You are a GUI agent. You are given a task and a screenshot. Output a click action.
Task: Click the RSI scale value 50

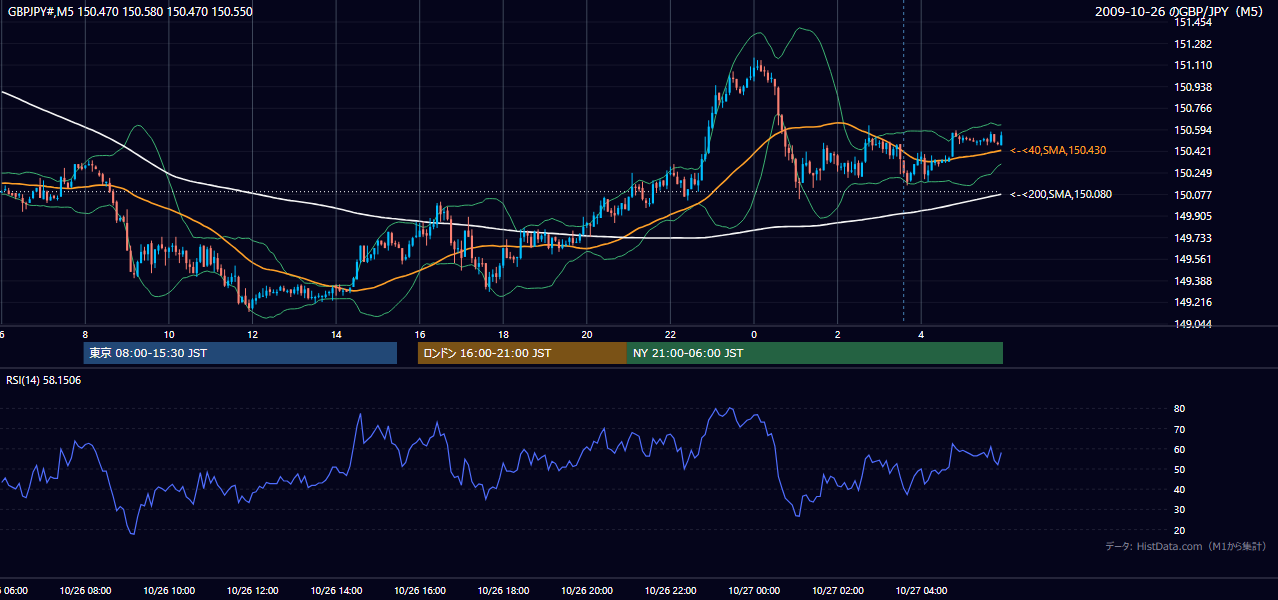click(x=1180, y=469)
